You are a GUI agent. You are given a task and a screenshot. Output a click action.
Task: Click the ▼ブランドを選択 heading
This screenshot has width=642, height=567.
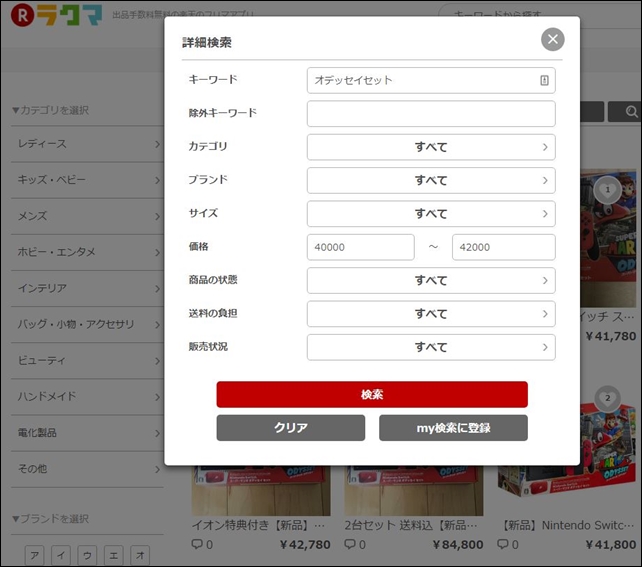click(50, 519)
